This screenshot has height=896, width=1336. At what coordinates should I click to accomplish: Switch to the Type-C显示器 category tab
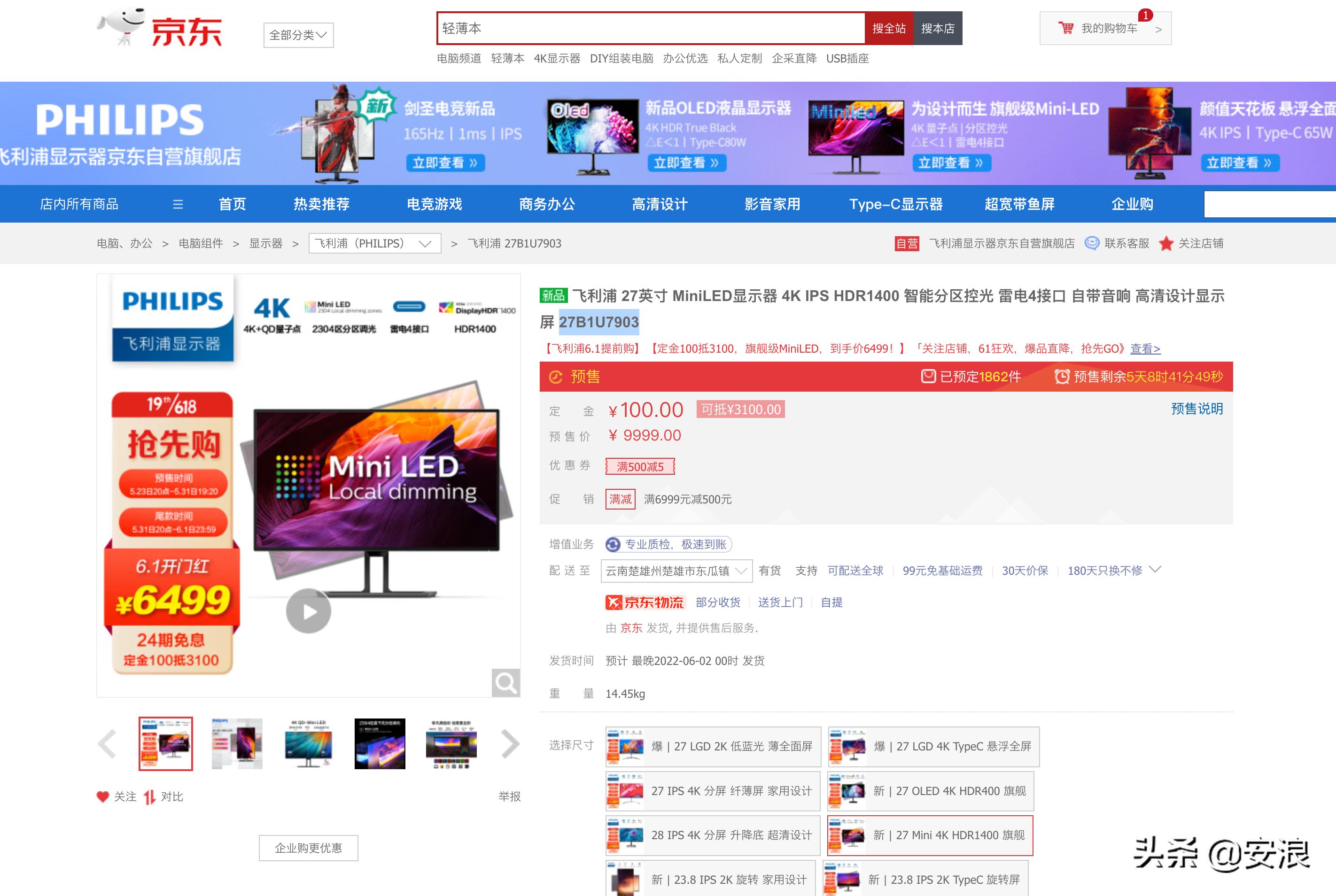[x=896, y=204]
